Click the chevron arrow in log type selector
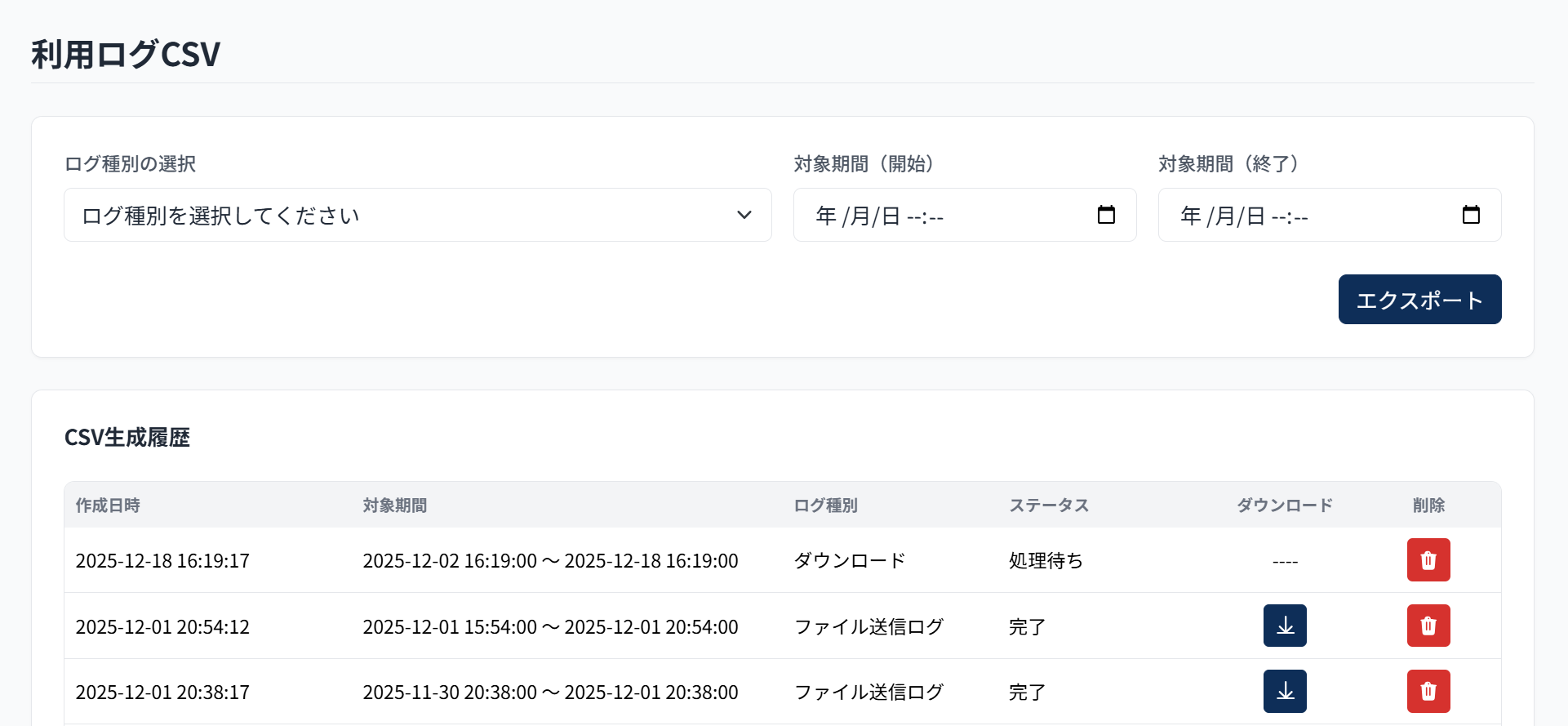This screenshot has width=1568, height=726. pyautogui.click(x=744, y=216)
